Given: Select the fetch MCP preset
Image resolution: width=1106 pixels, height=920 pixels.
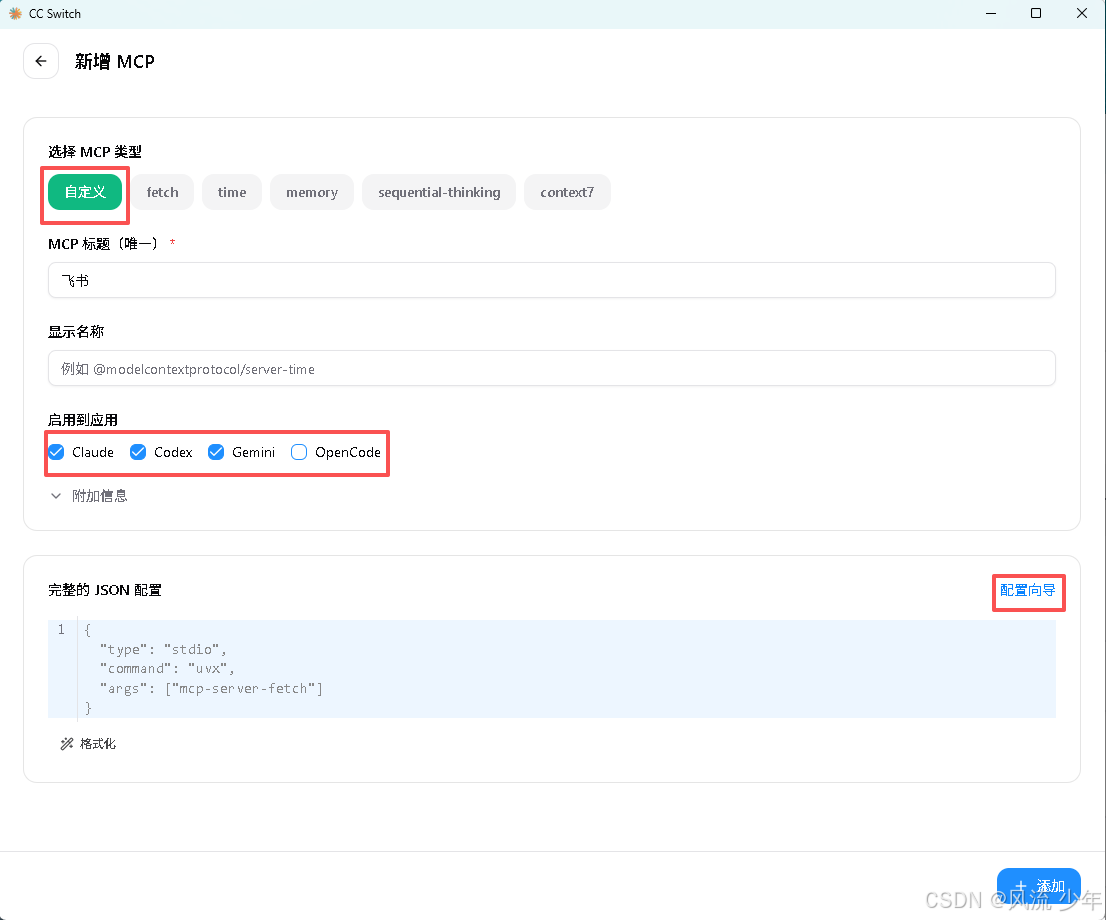Looking at the screenshot, I should [162, 192].
